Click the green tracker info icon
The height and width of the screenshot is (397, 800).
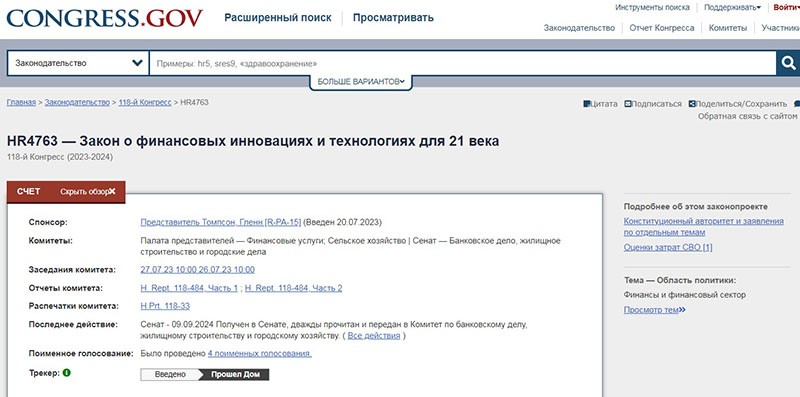click(x=67, y=373)
